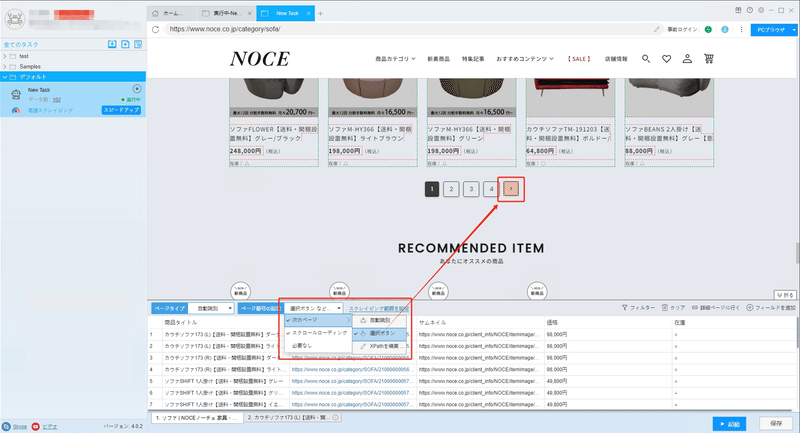The width and height of the screenshot is (800, 433).
Task: Click the 起動 start button
Action: coord(730,424)
